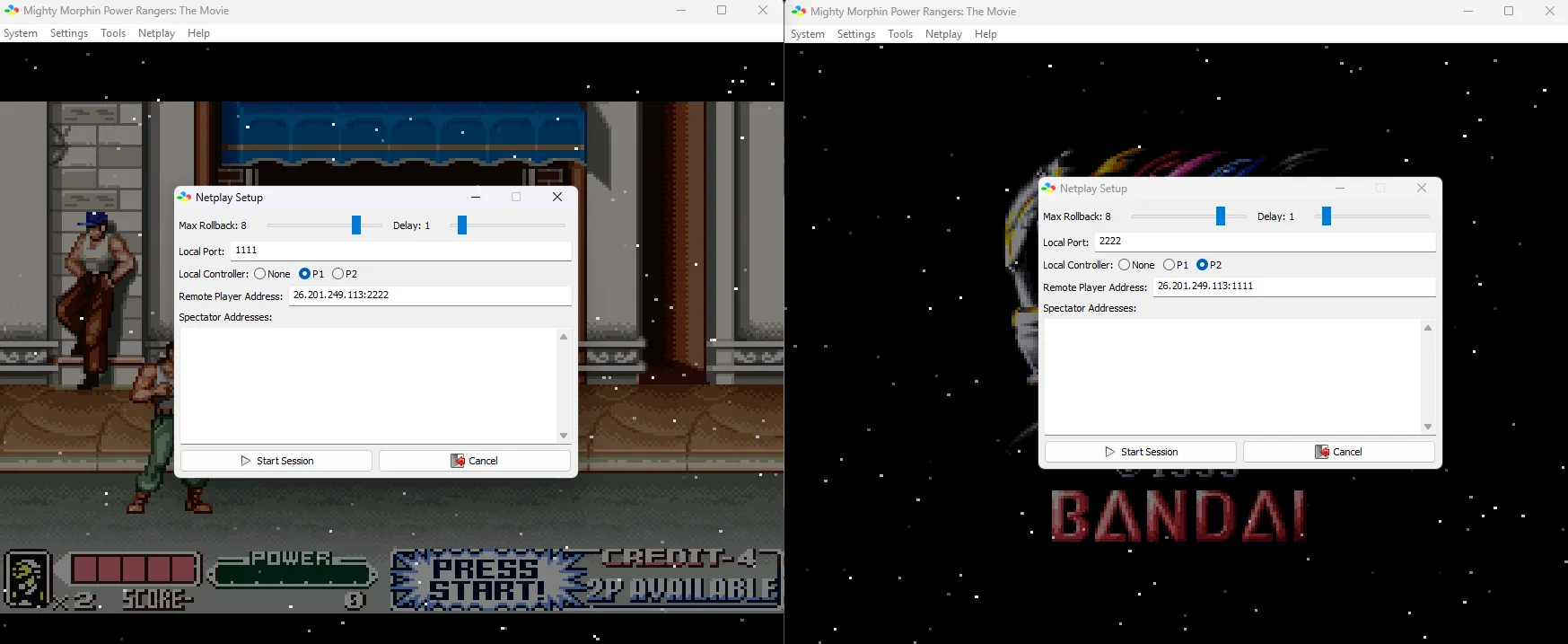Select None controller in right Netplay Setup
Screen dimensions: 1568x644
tap(1136, 265)
